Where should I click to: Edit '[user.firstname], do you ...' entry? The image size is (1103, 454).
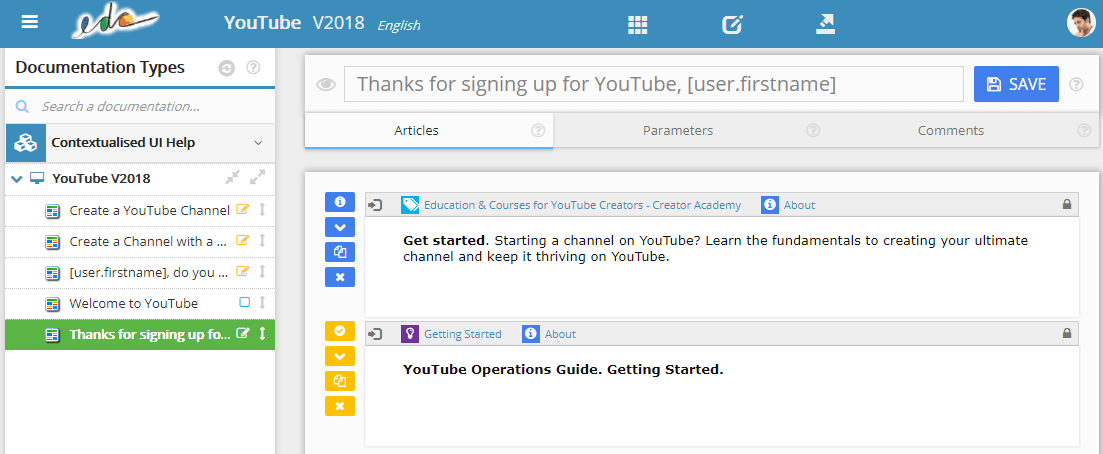243,271
